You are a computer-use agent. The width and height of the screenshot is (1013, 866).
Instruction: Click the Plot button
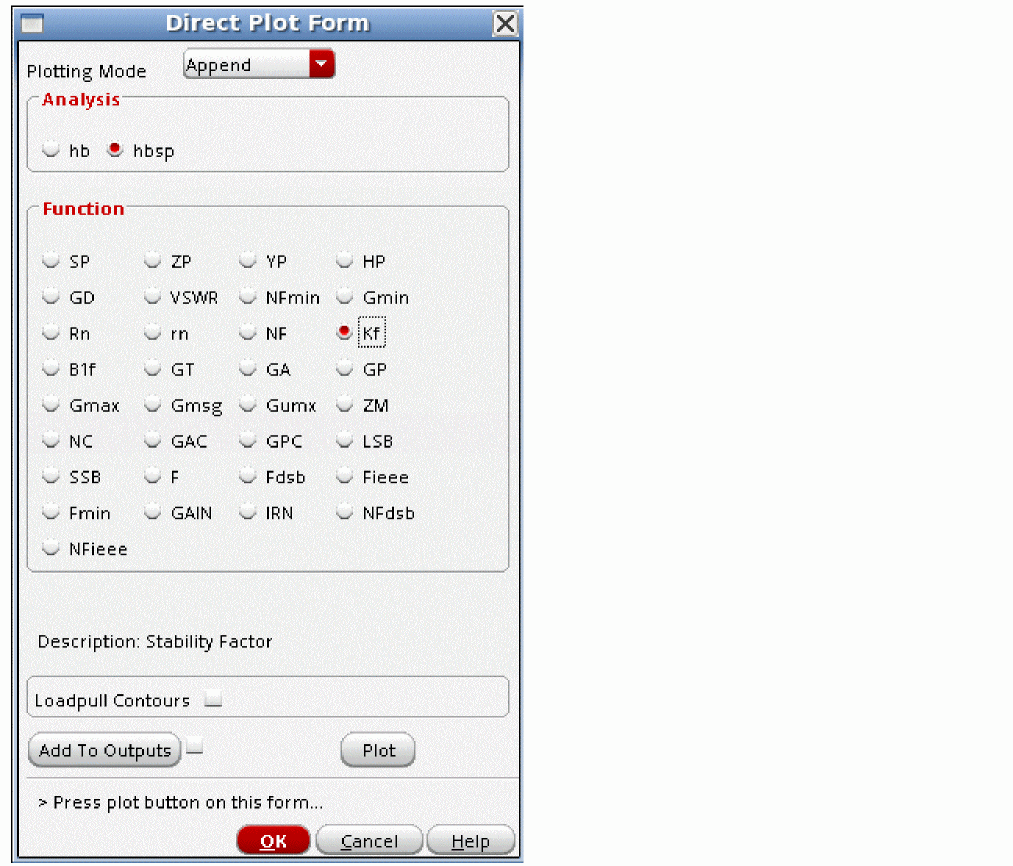click(378, 750)
